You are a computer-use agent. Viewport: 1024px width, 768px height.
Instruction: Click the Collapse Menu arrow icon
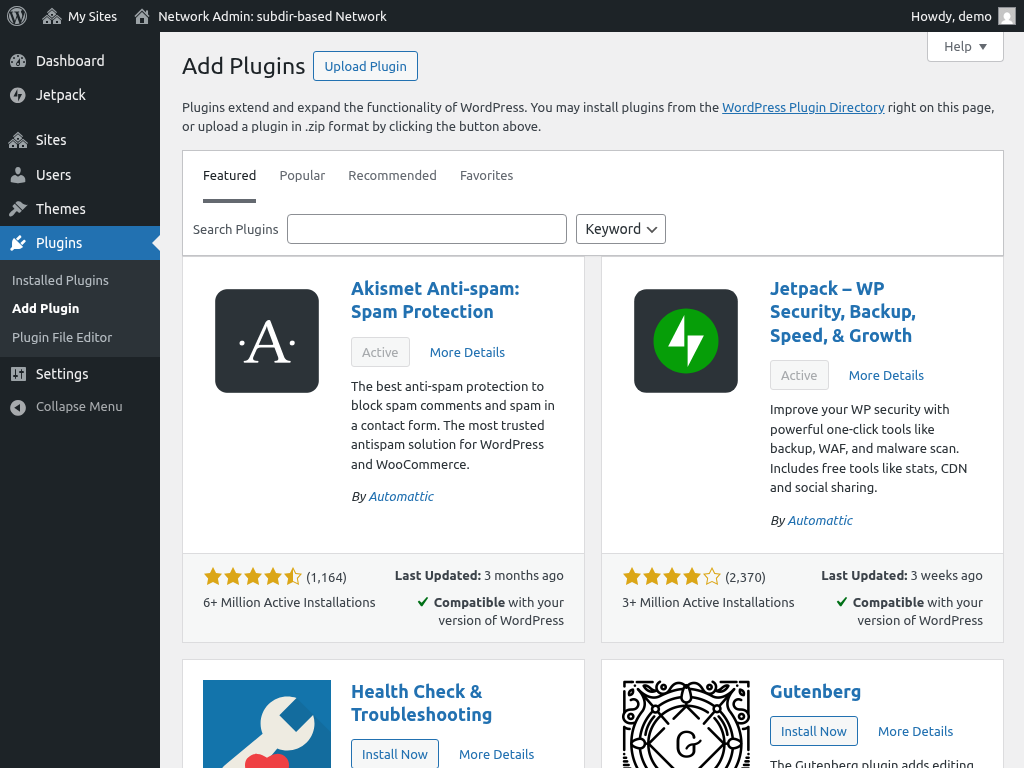(x=18, y=407)
